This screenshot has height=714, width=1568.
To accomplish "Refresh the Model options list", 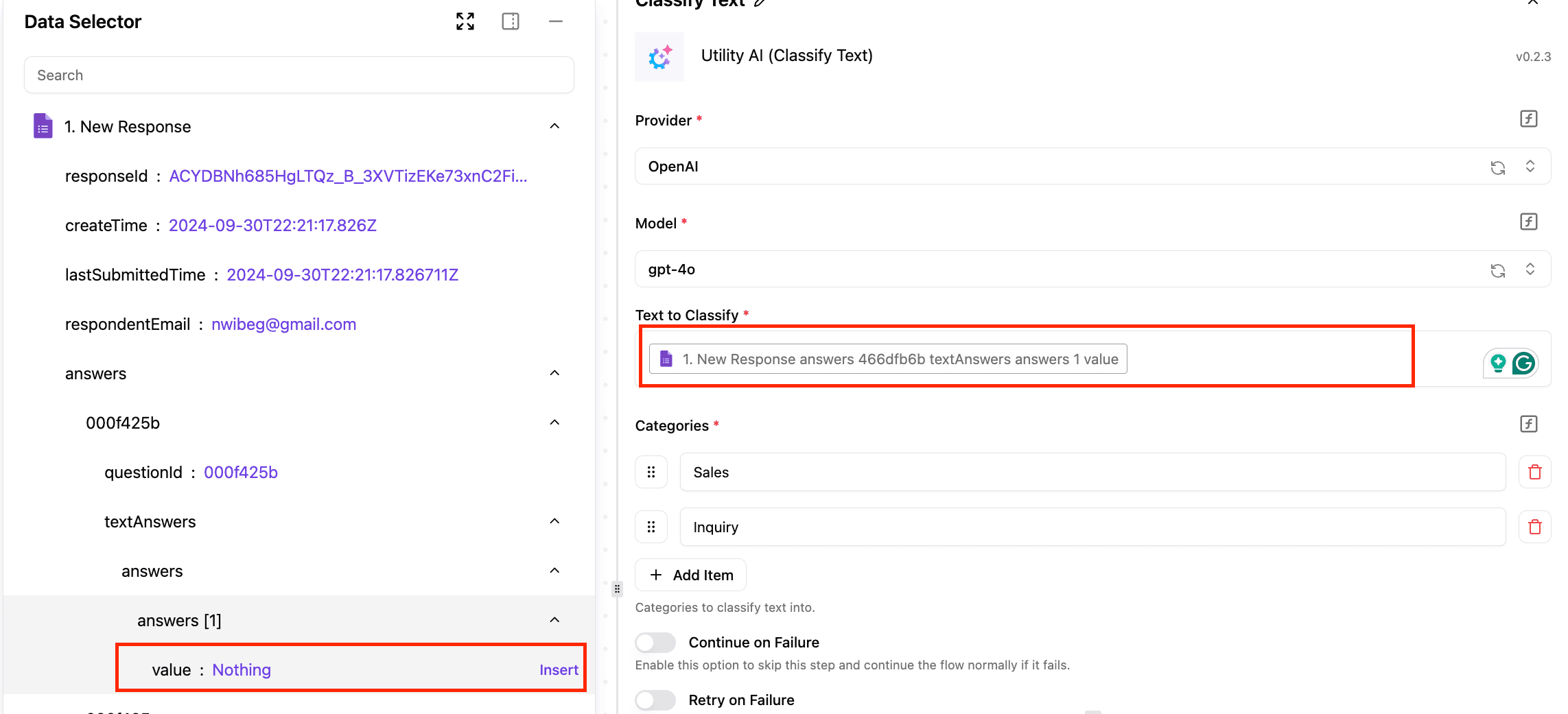I will (x=1497, y=270).
